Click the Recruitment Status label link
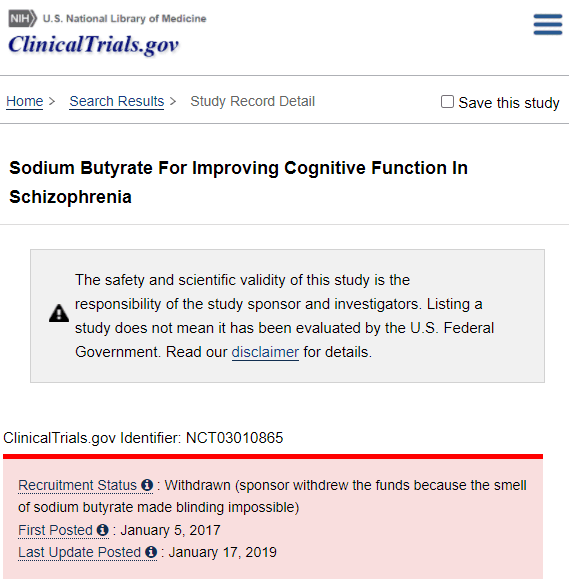The image size is (569, 588). [78, 485]
